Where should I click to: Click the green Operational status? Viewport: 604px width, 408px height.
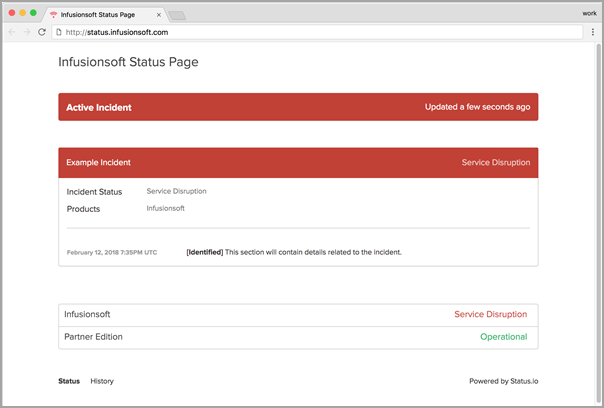coord(503,337)
